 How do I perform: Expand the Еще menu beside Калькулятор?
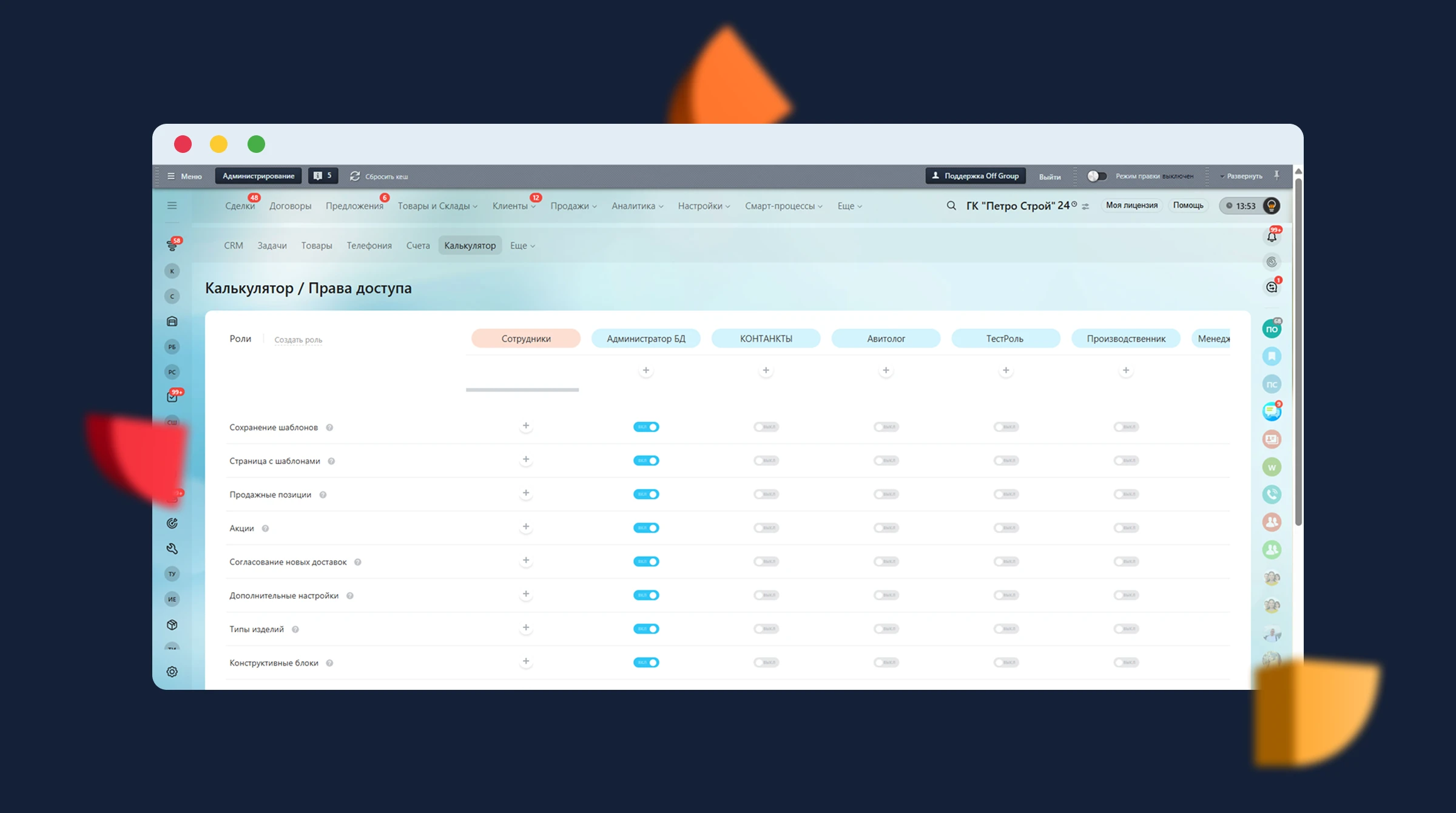522,246
